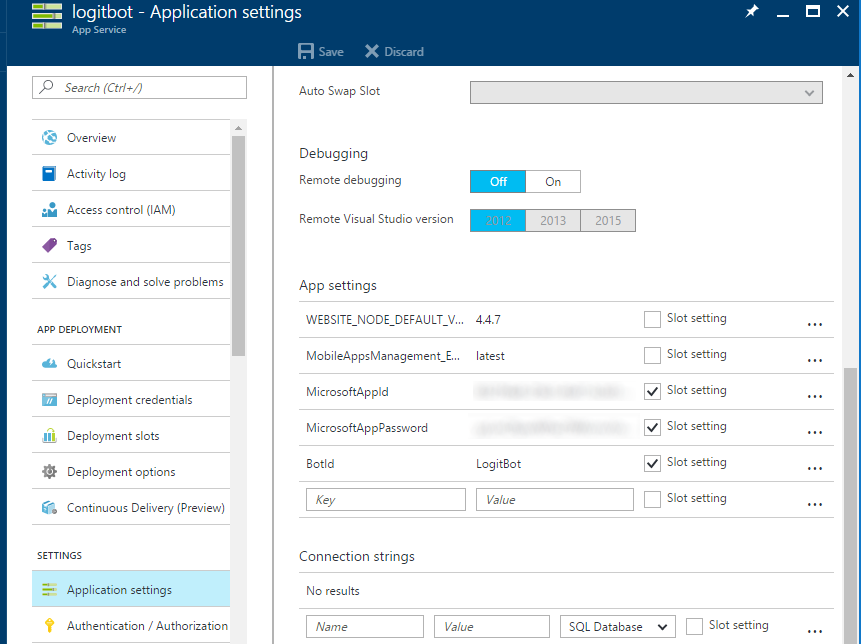Click the left menu scrollbar thumb
The image size is (861, 644).
click(238, 245)
